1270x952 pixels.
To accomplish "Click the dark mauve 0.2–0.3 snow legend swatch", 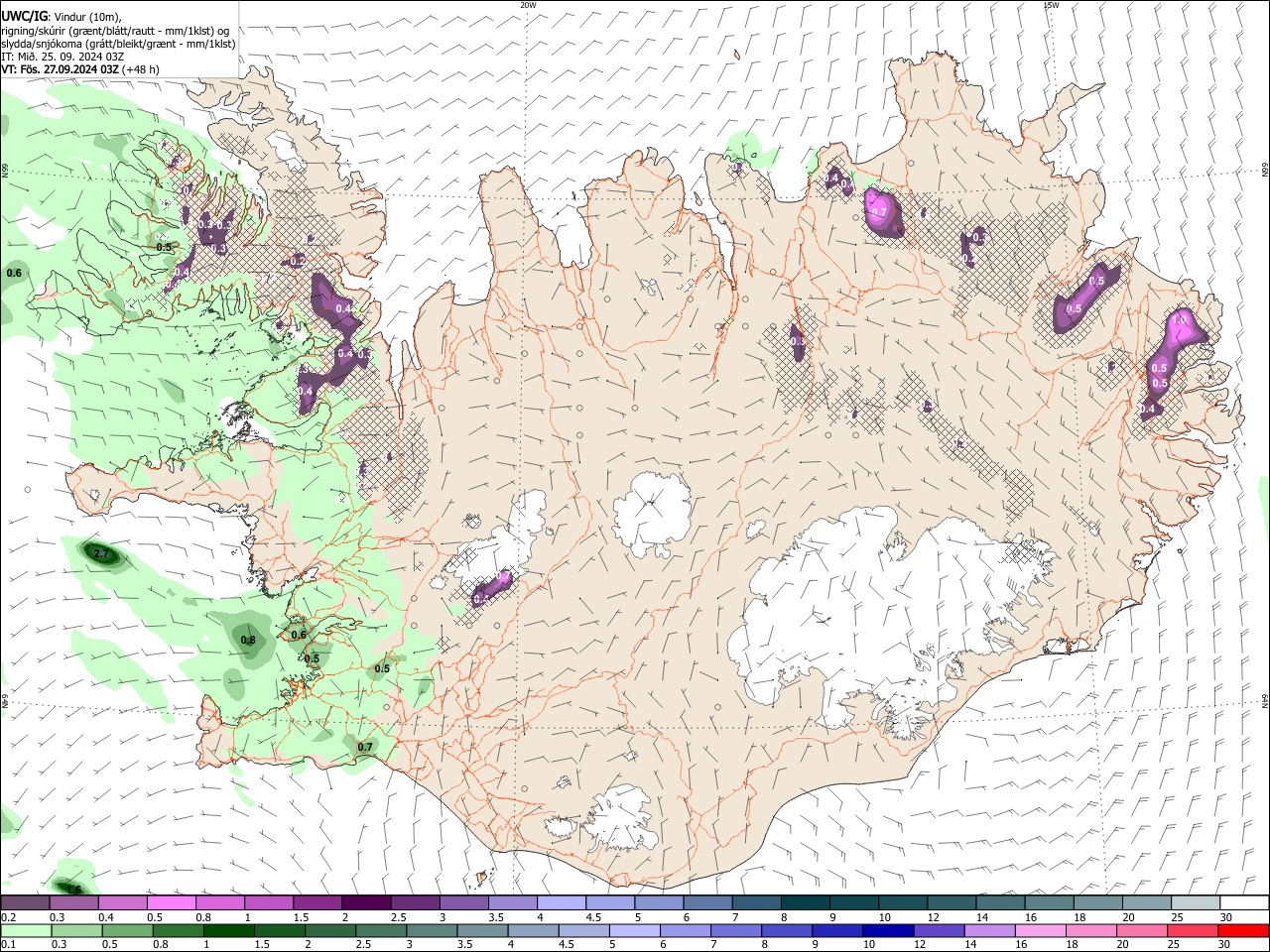I will (25, 902).
